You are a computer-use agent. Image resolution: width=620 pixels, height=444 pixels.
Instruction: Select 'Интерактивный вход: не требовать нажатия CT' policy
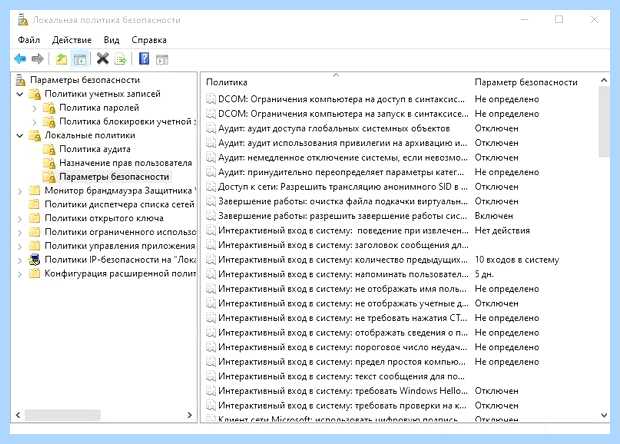pyautogui.click(x=342, y=318)
